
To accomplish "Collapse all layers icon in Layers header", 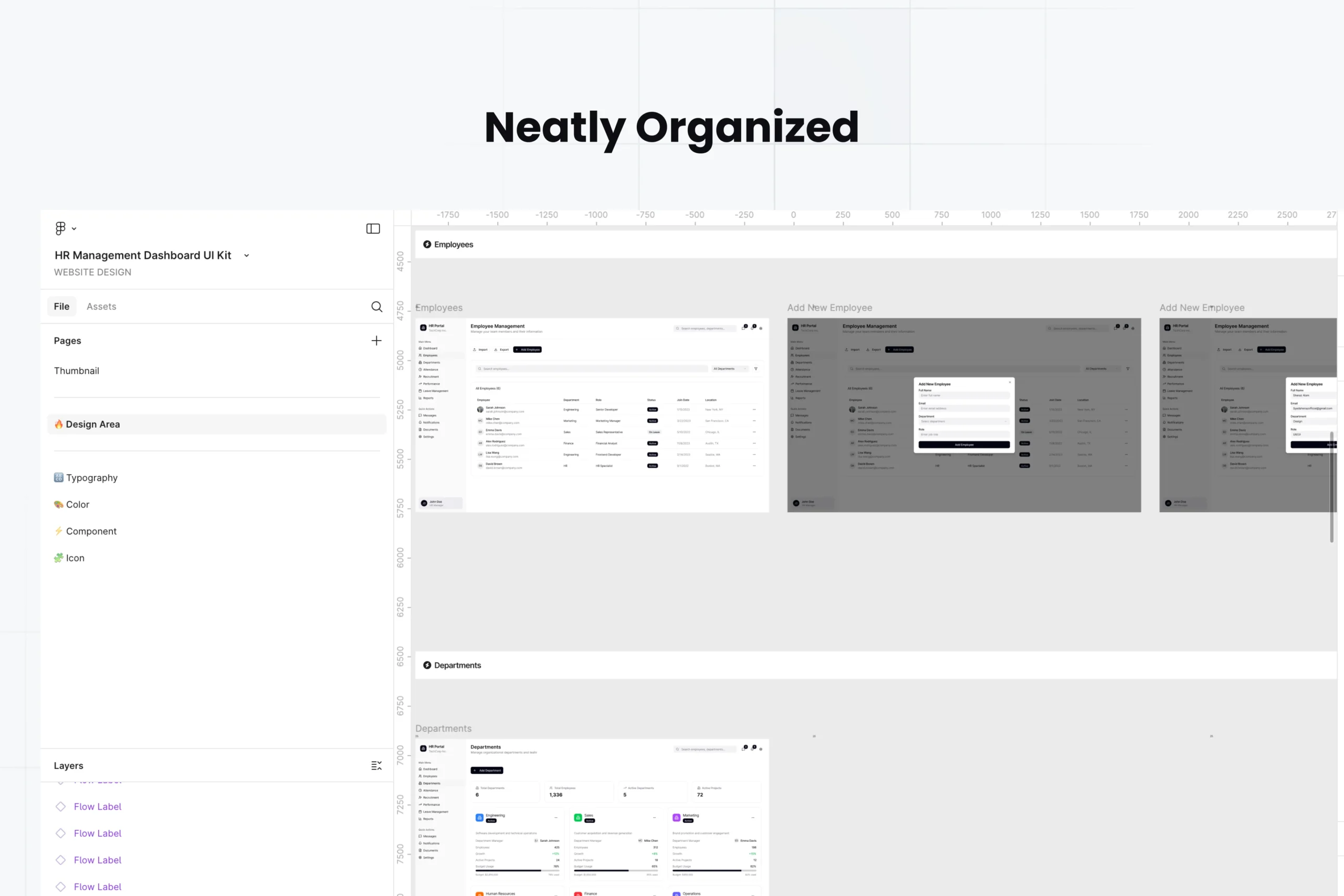I will point(376,766).
